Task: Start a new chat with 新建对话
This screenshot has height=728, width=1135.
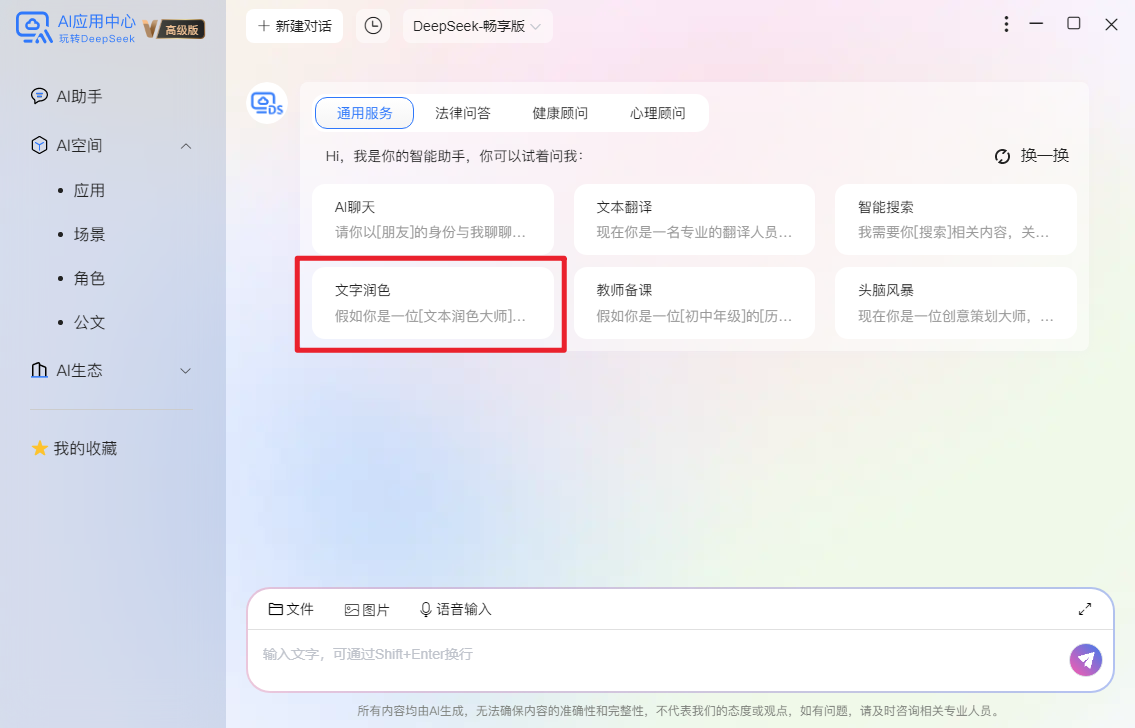Action: pos(294,26)
